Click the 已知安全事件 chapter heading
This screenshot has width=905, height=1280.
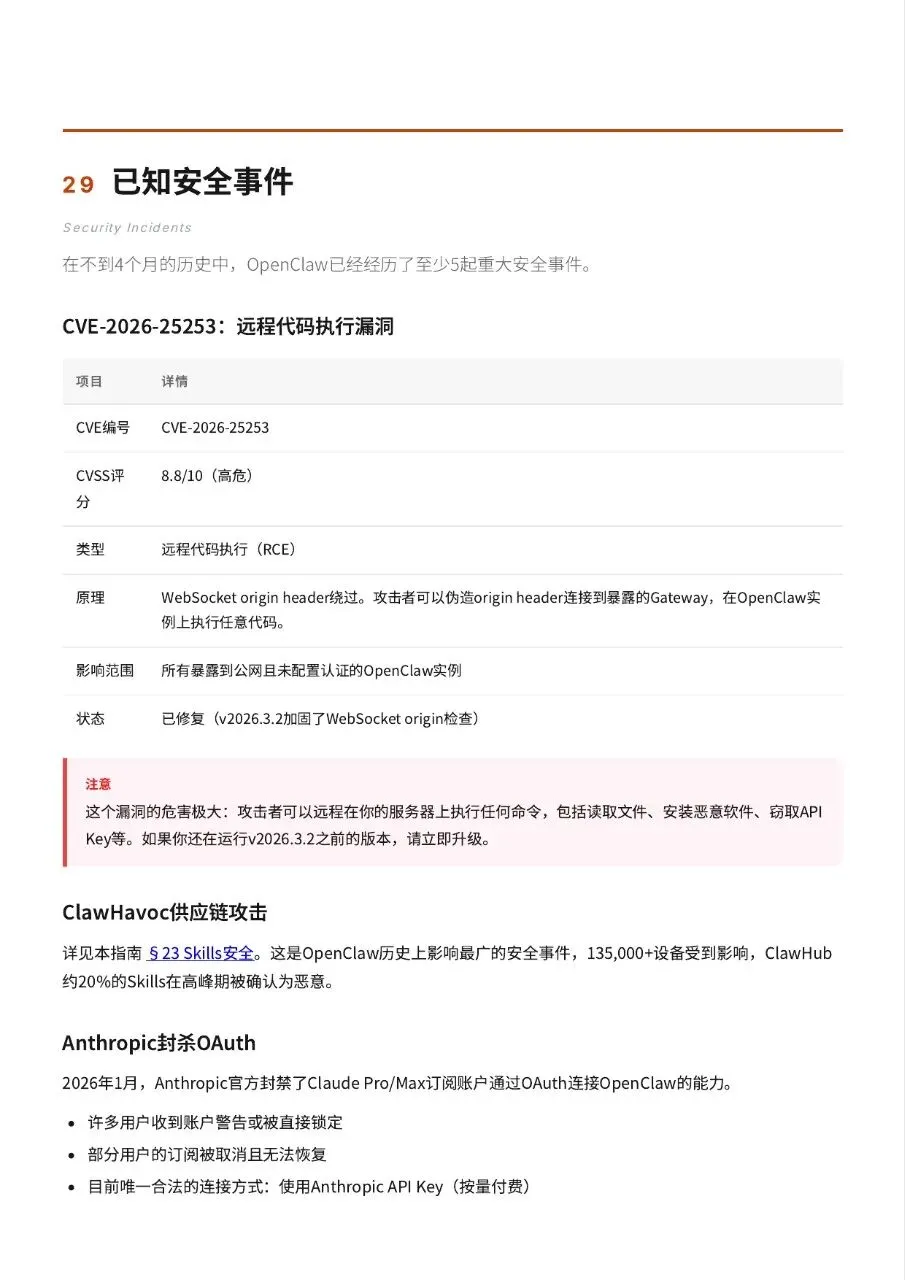(202, 183)
